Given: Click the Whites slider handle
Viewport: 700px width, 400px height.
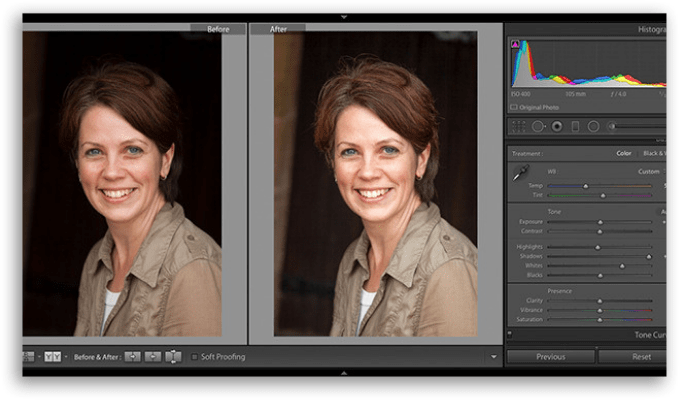Looking at the screenshot, I should [622, 266].
